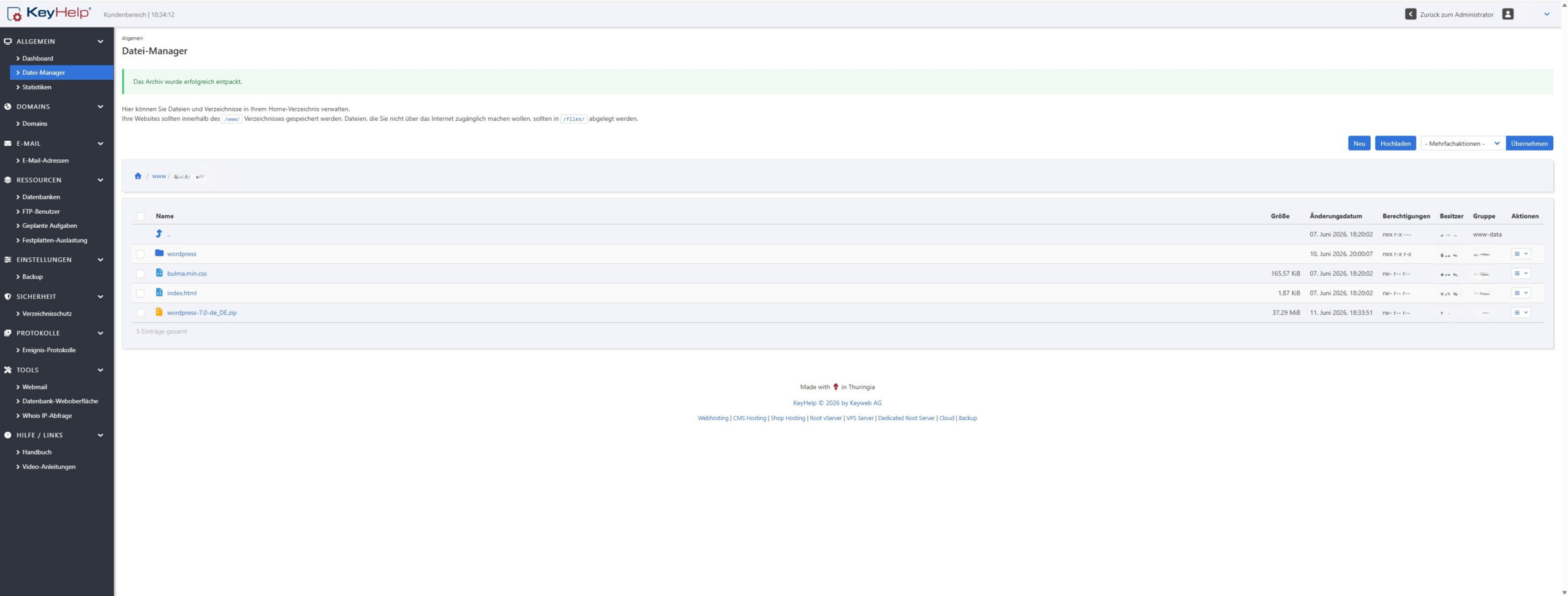The image size is (1568, 596).
Task: Click the Änderungsdatum column header
Action: [1336, 216]
